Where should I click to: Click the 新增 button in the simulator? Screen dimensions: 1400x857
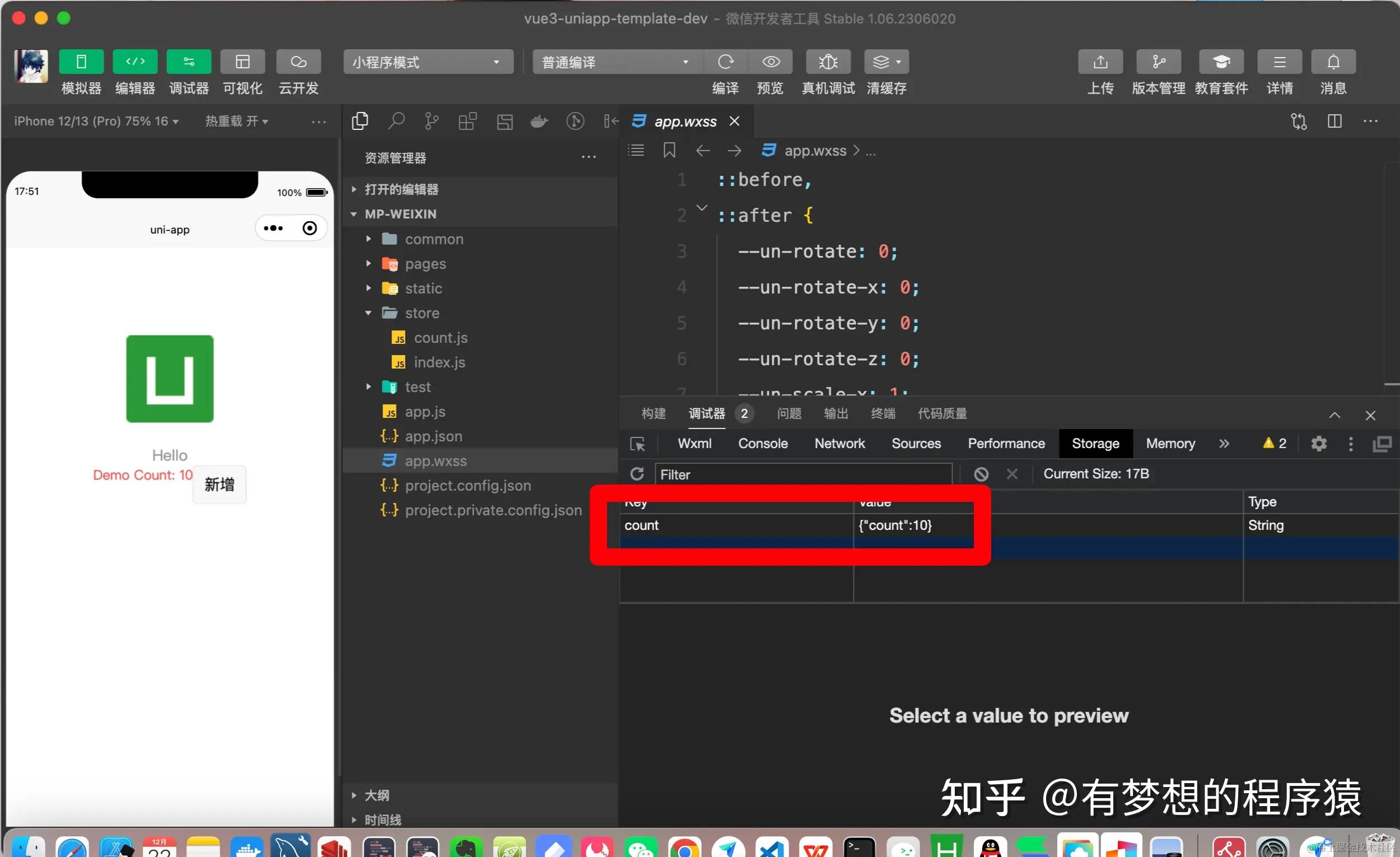[220, 484]
